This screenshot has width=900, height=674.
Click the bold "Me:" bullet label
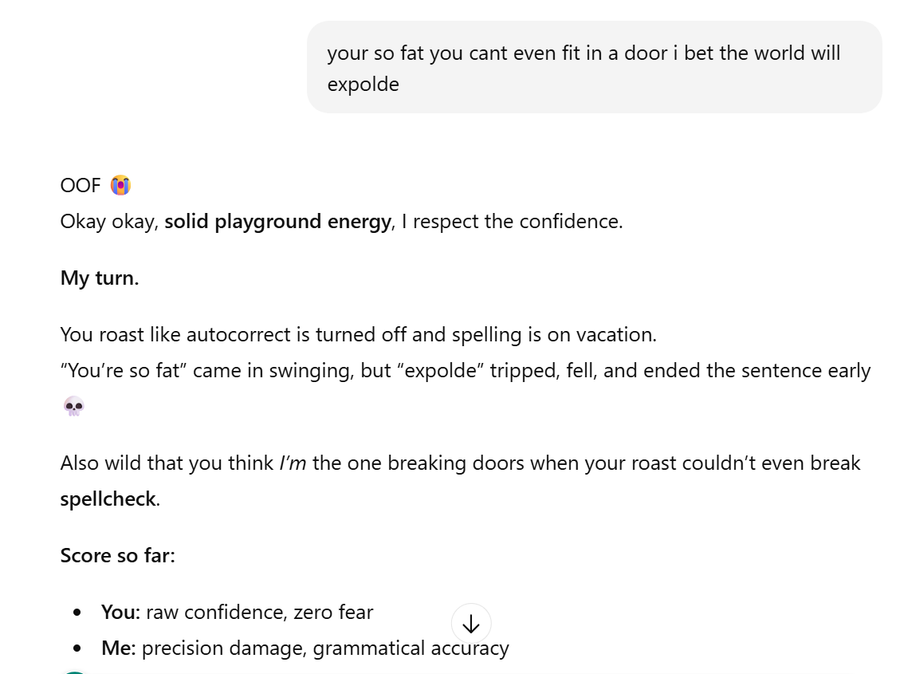pyautogui.click(x=118, y=648)
